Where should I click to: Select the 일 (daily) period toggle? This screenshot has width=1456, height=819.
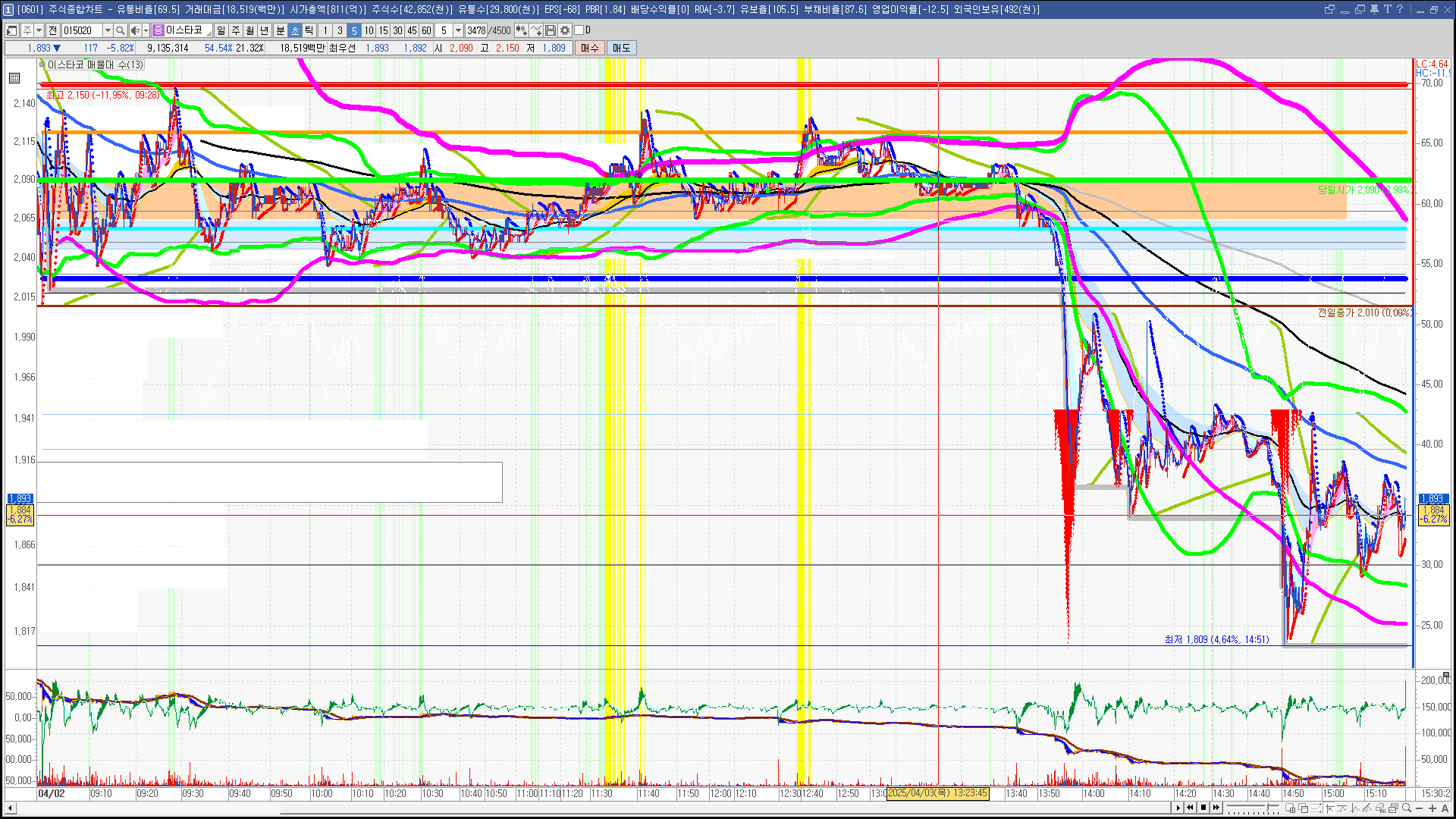221,30
